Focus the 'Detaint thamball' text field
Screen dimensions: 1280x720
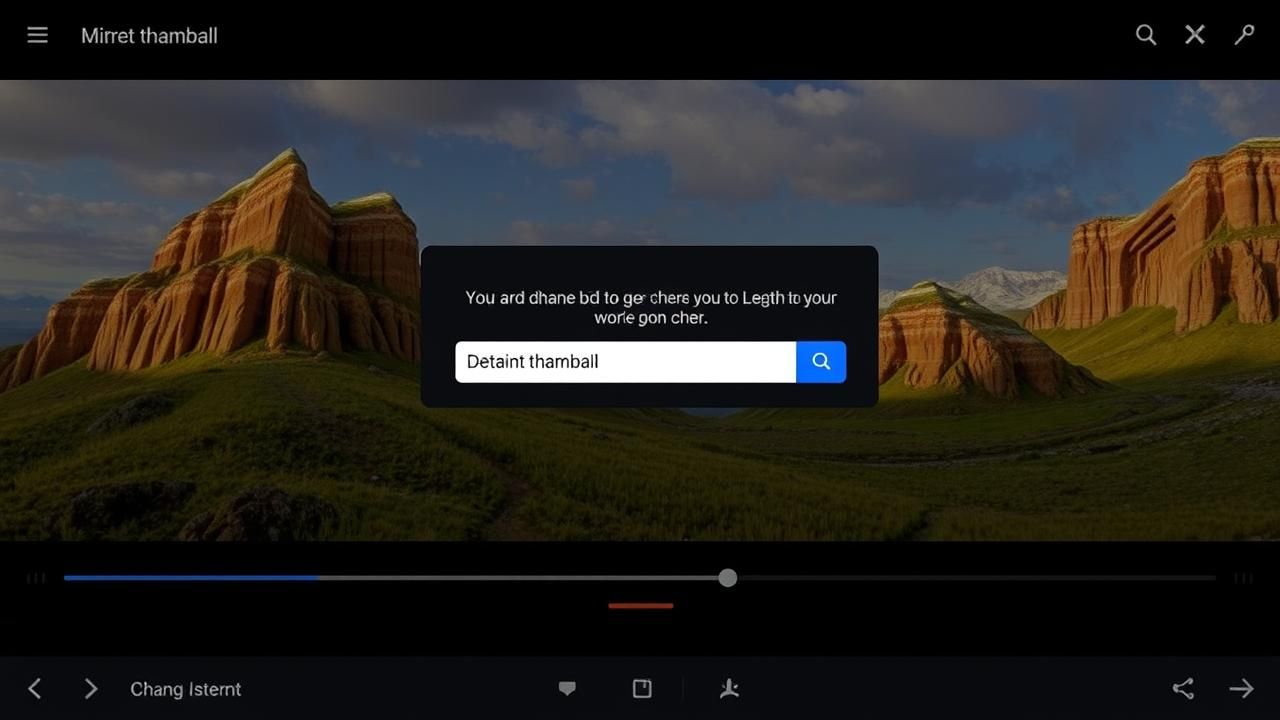pos(625,362)
